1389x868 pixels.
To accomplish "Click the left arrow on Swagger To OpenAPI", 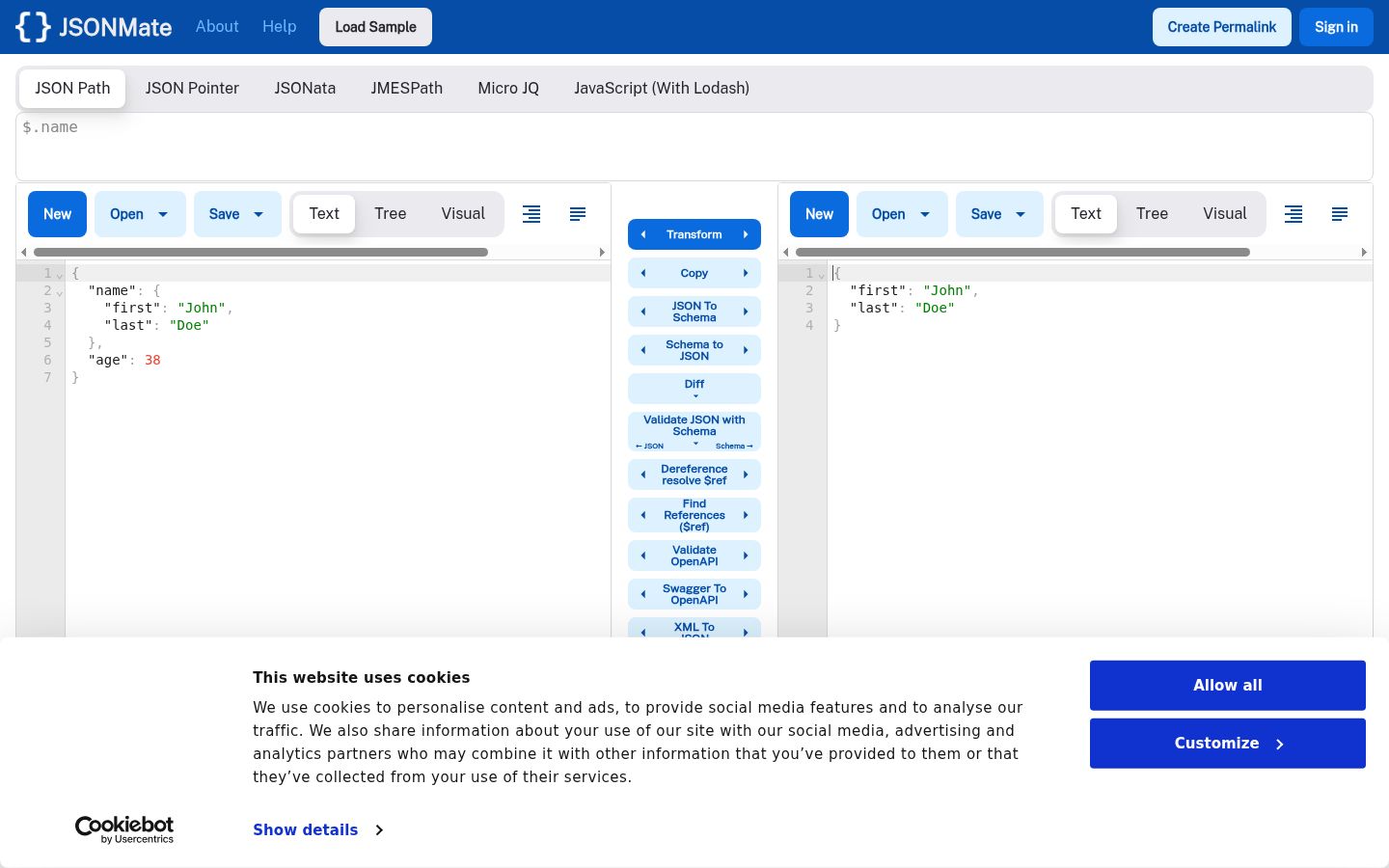I will coord(643,594).
